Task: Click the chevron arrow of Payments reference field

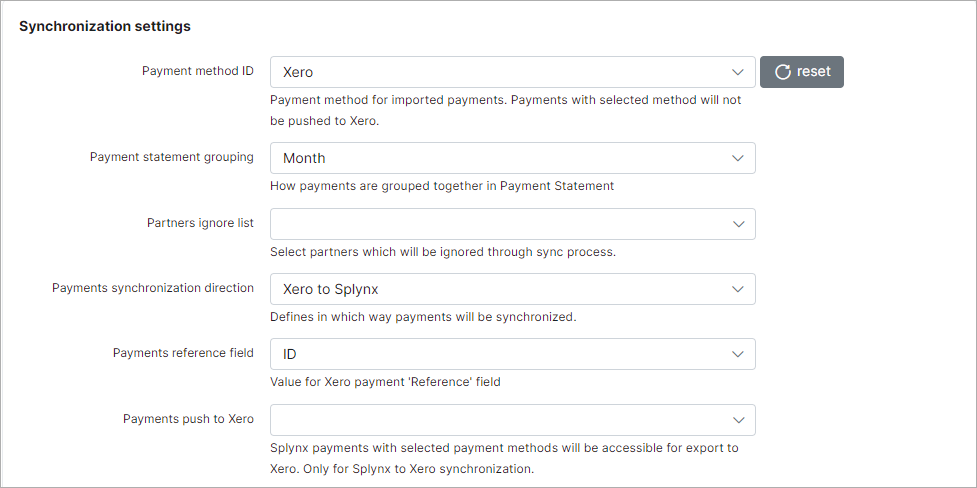Action: (x=738, y=354)
